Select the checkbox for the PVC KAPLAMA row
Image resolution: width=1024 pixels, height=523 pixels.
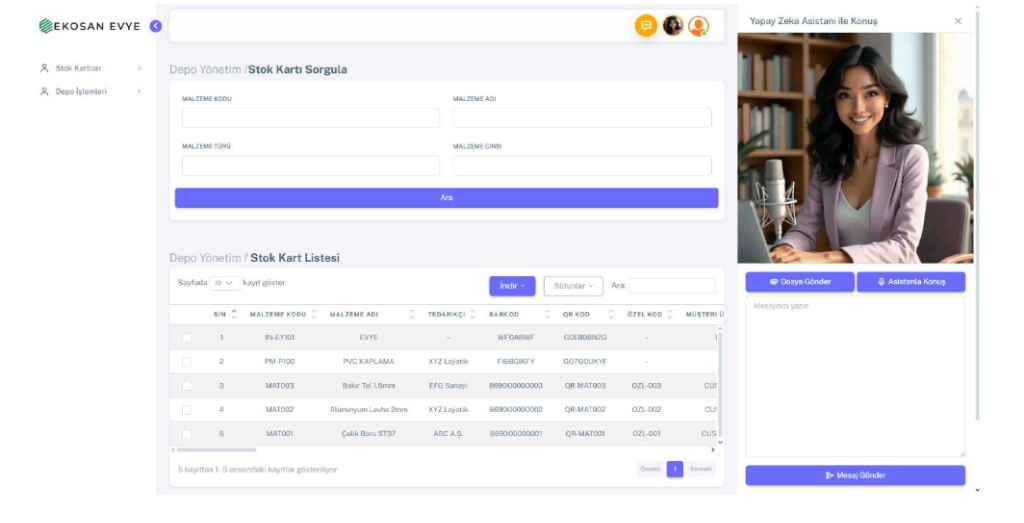pyautogui.click(x=187, y=361)
